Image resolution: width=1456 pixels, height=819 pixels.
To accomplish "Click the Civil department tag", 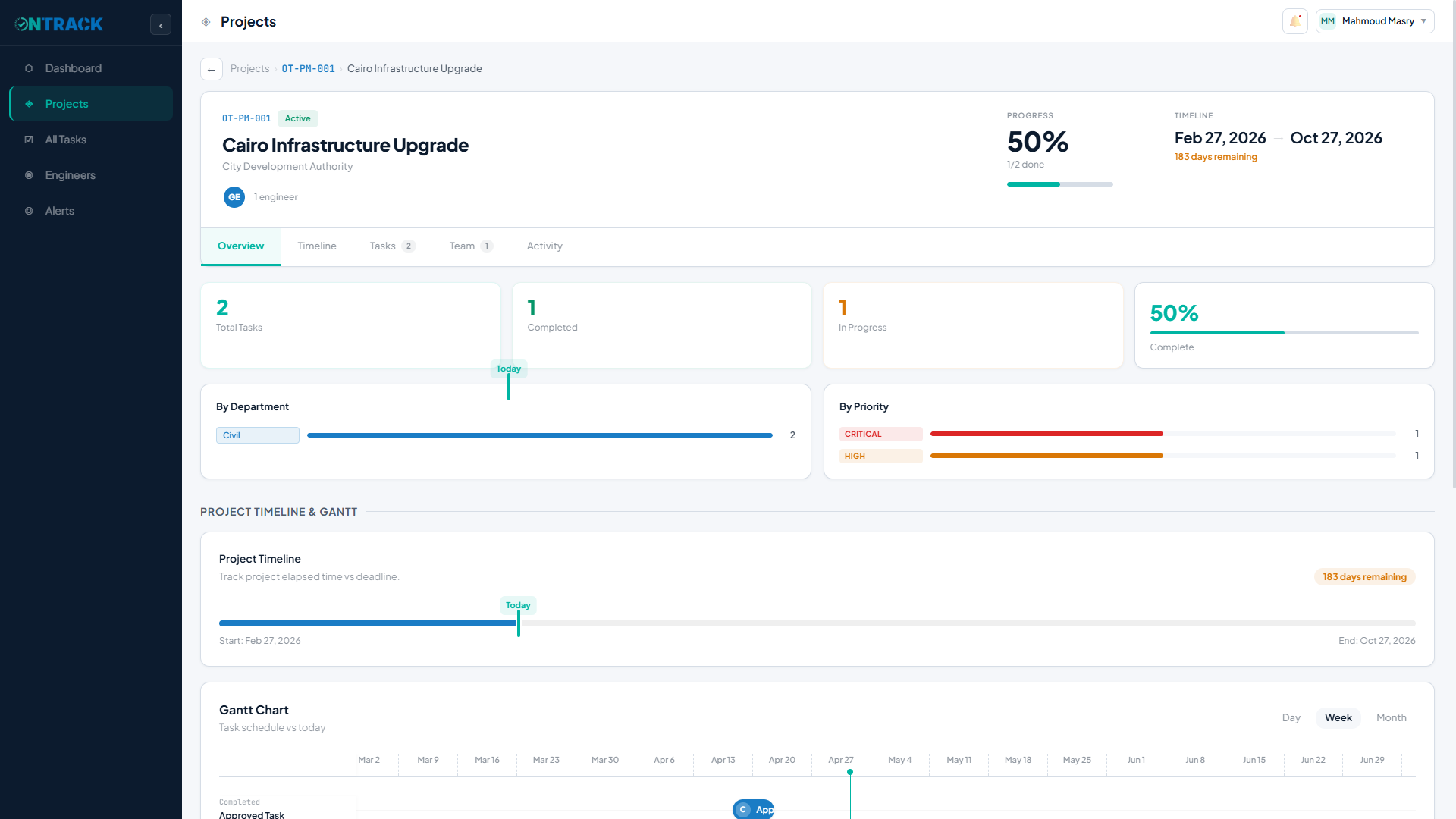I will click(257, 435).
